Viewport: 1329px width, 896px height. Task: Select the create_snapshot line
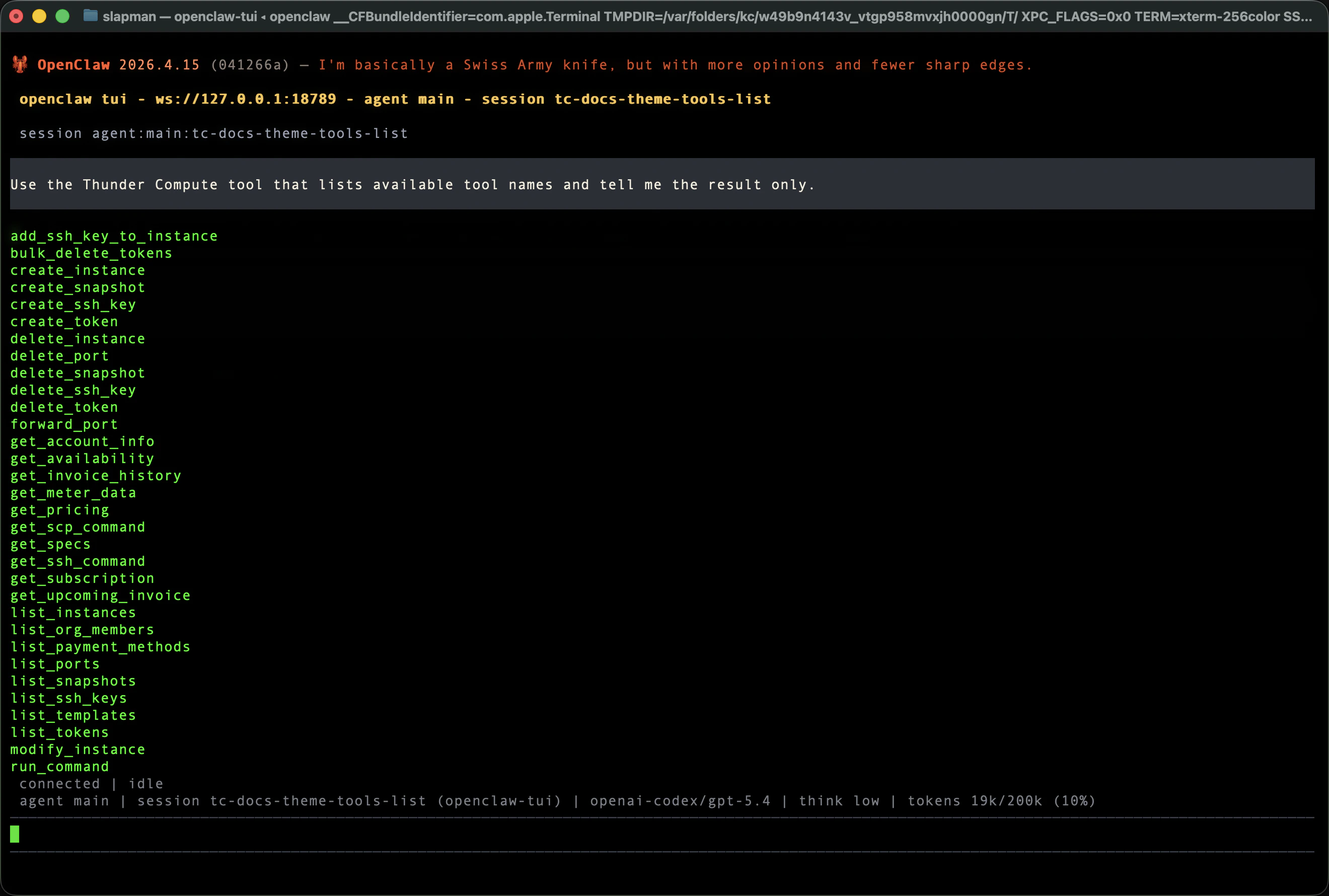click(x=78, y=287)
